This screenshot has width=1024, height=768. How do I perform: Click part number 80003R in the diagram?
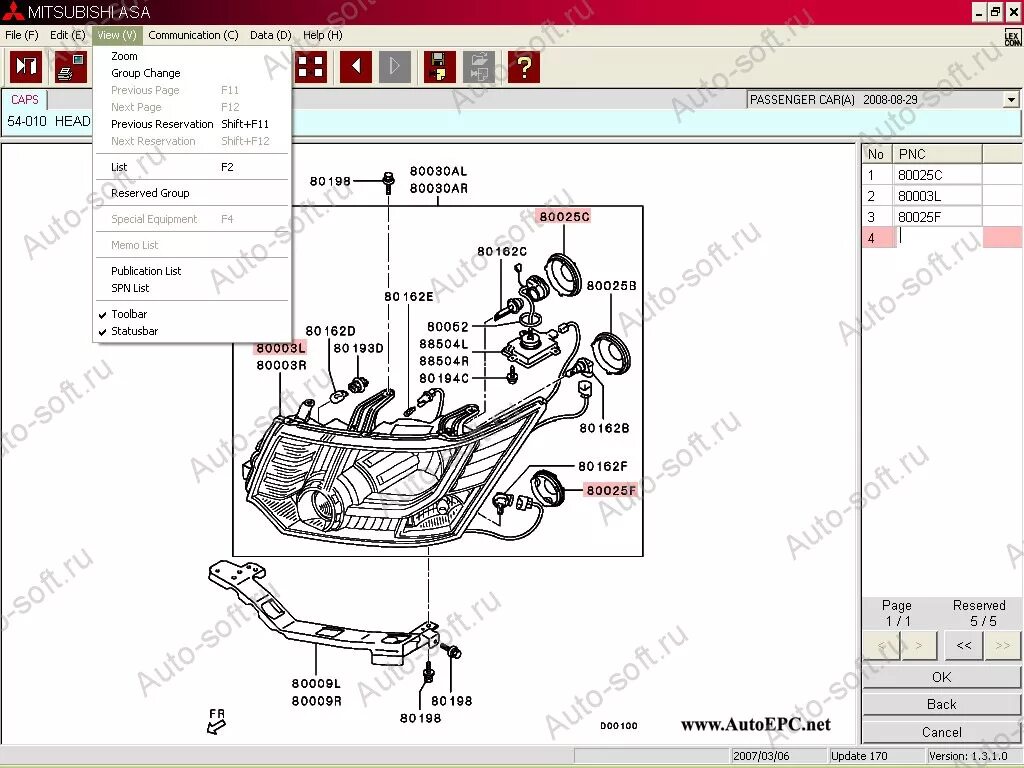(281, 365)
